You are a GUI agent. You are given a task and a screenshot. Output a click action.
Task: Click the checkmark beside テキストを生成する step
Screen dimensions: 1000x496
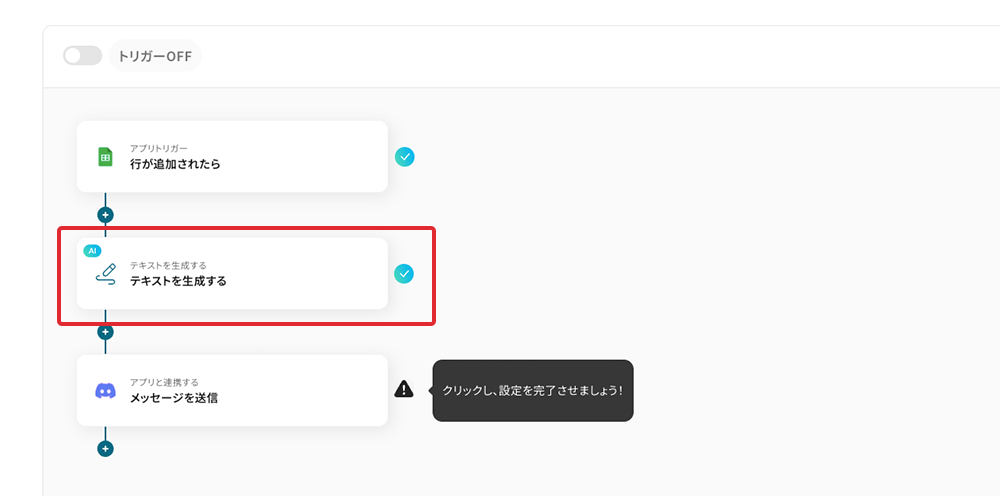[404, 273]
